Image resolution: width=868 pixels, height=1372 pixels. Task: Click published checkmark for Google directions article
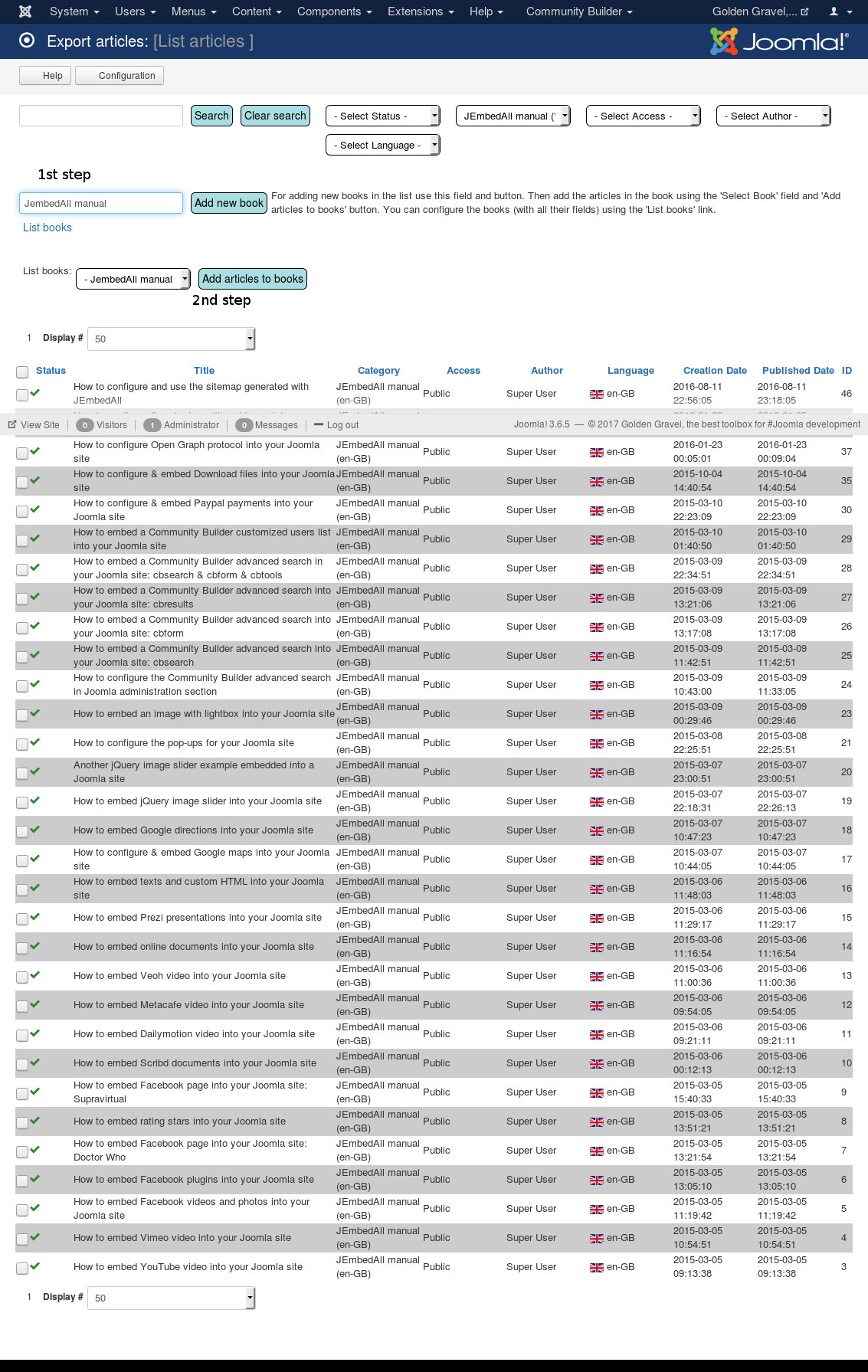(x=35, y=829)
